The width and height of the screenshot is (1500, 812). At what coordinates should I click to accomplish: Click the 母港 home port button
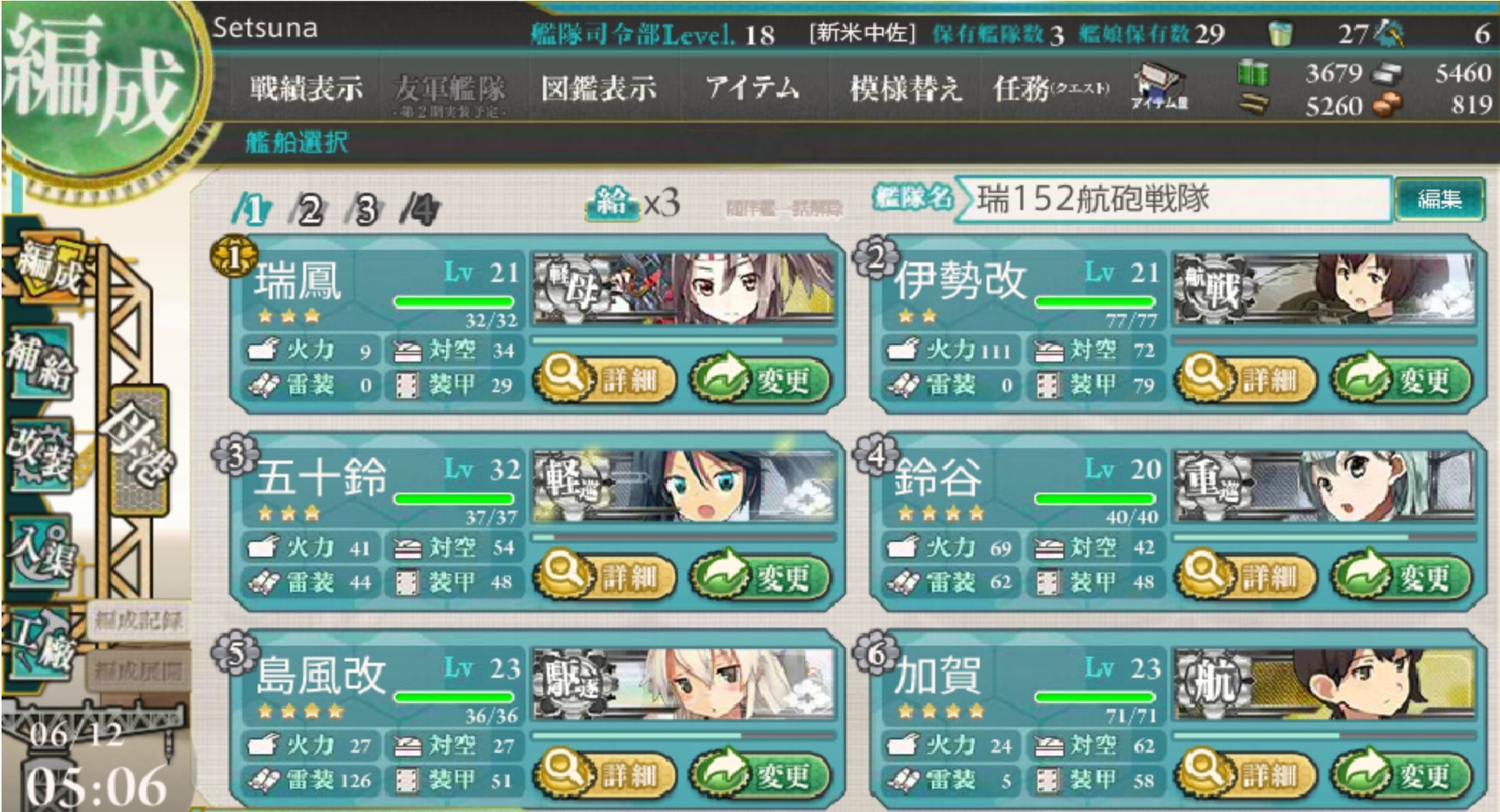click(x=137, y=450)
